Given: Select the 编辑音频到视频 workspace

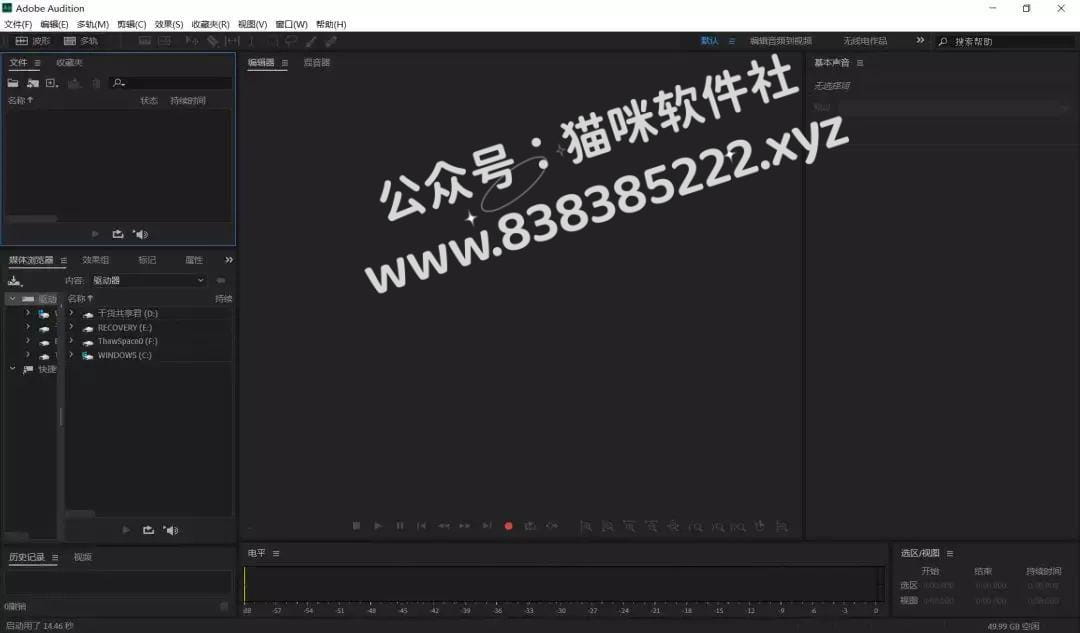Looking at the screenshot, I should click(780, 41).
